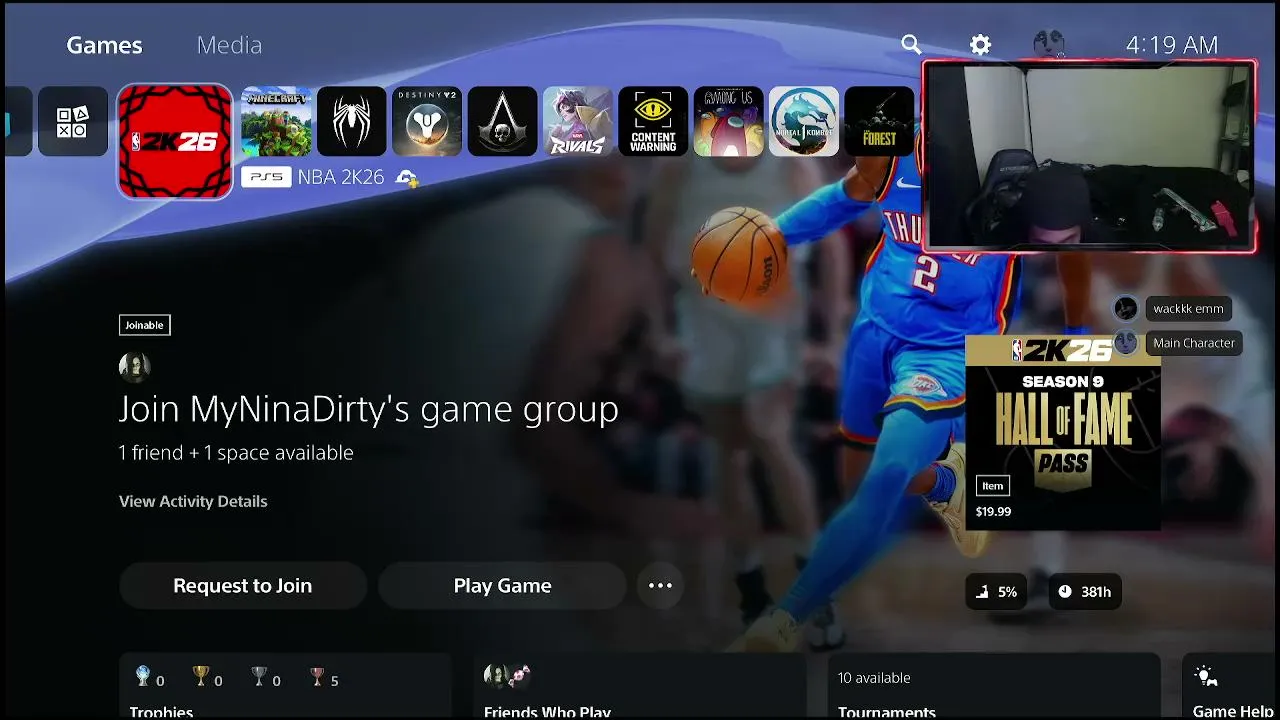
Task: Select the Minecraft game tile
Action: [276, 122]
